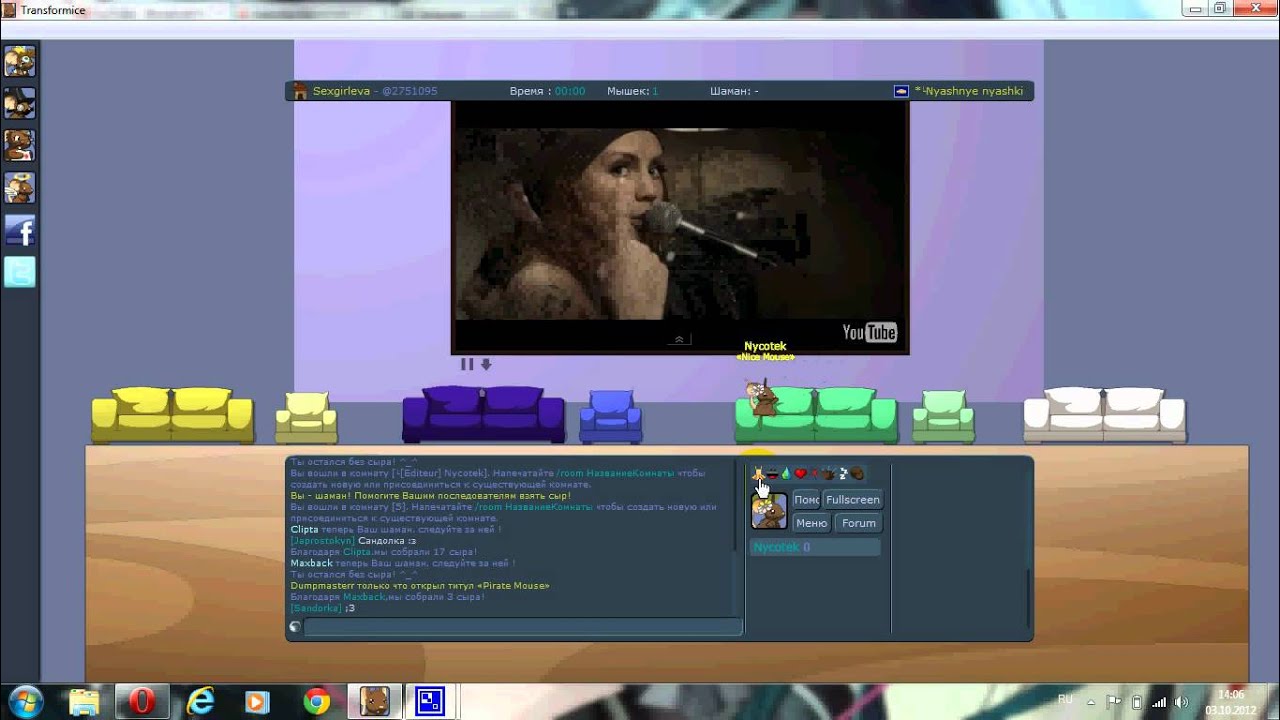Launch Opera from the taskbar
Viewport: 1280px width, 720px height.
tap(142, 701)
